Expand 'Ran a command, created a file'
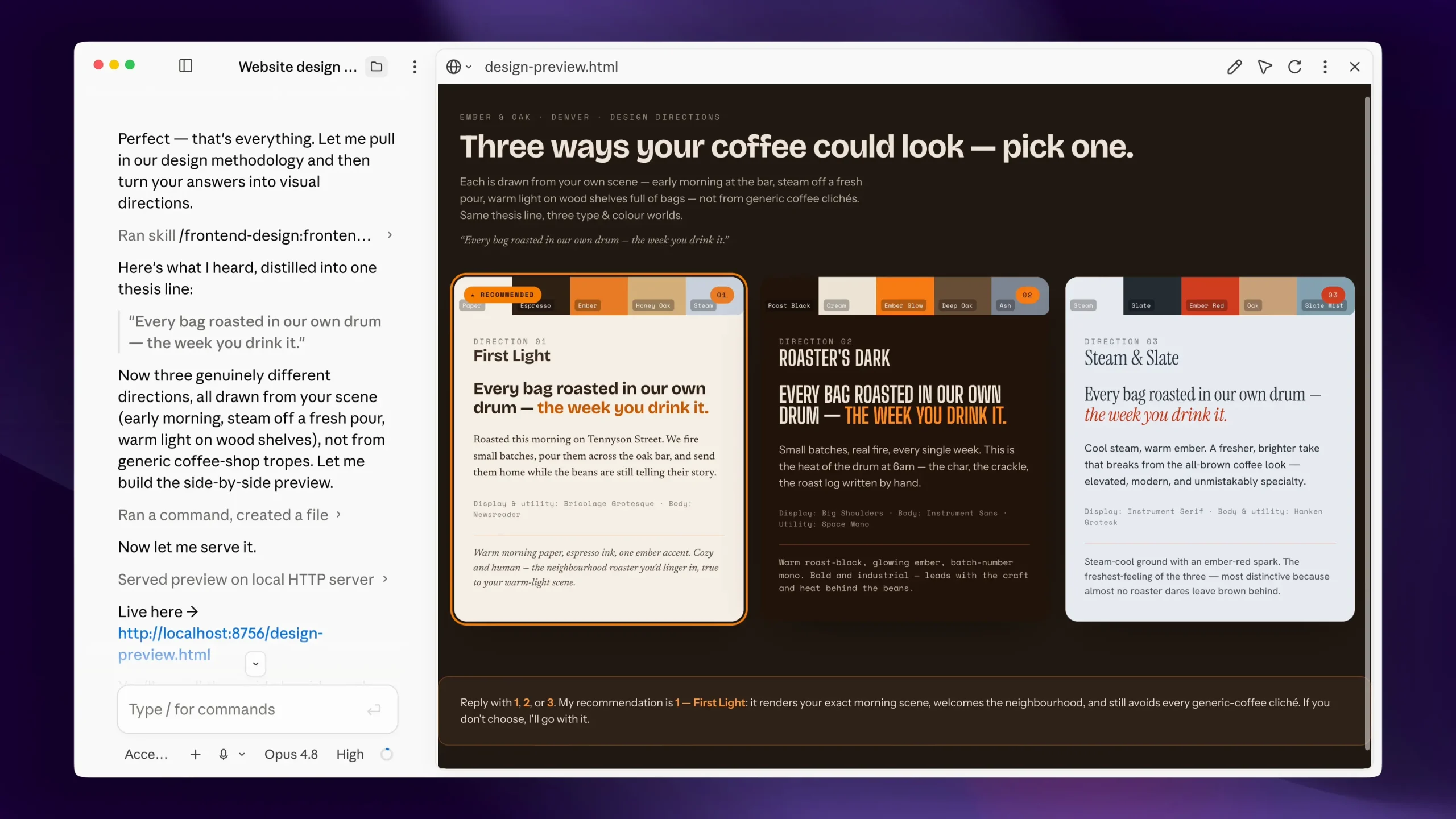Image resolution: width=1456 pixels, height=819 pixels. (x=229, y=515)
